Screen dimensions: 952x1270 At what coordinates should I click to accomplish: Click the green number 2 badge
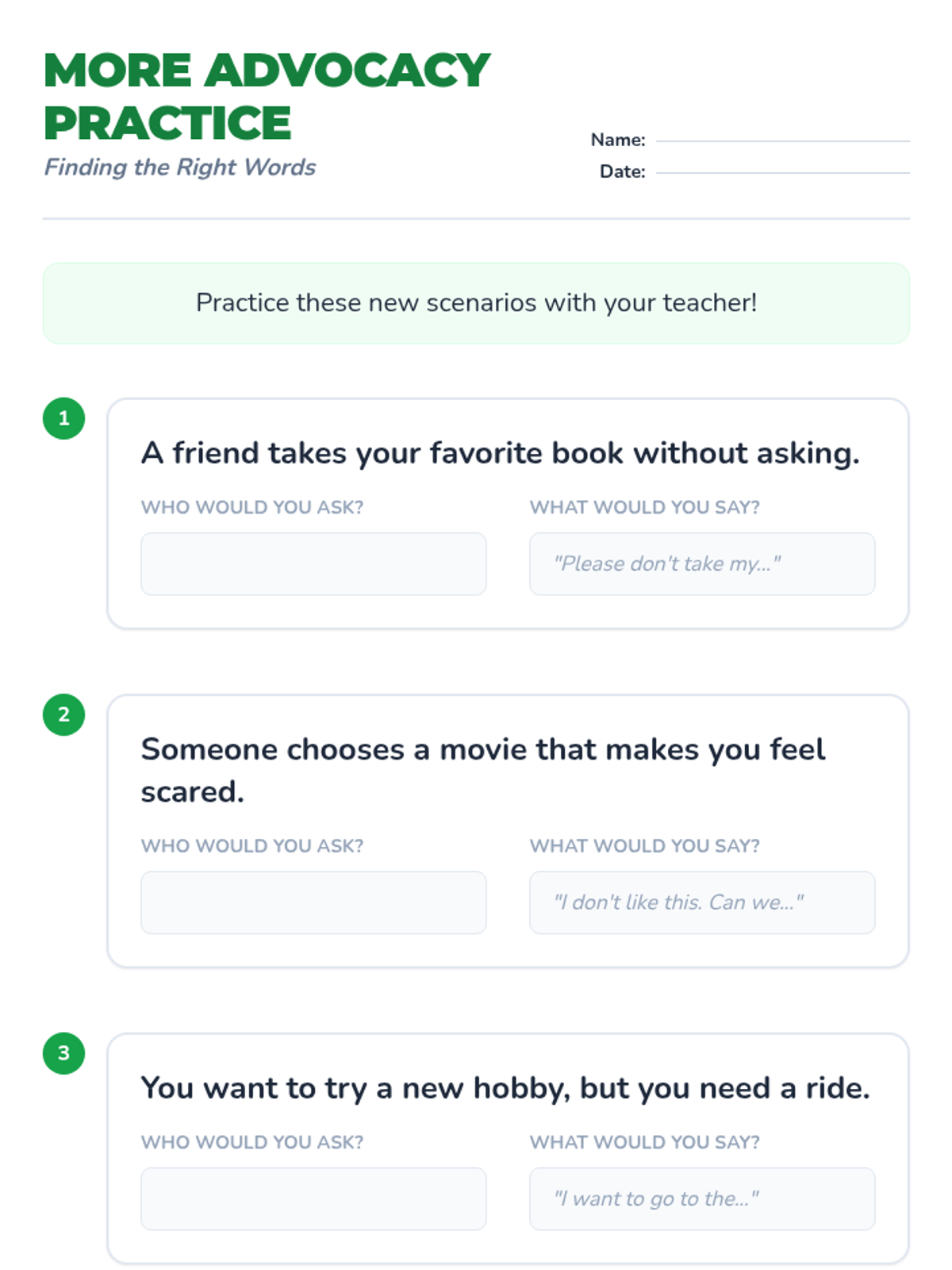(63, 714)
